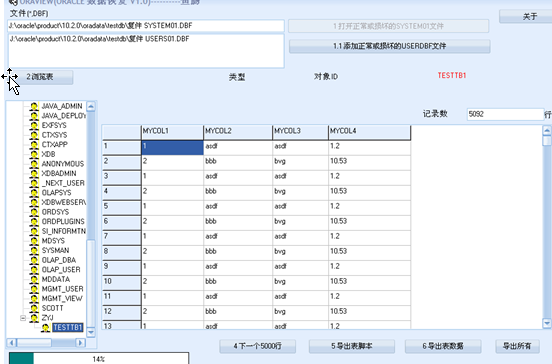Click the 6 导出表数据 button
This screenshot has width=552, height=364.
pyautogui.click(x=443, y=346)
